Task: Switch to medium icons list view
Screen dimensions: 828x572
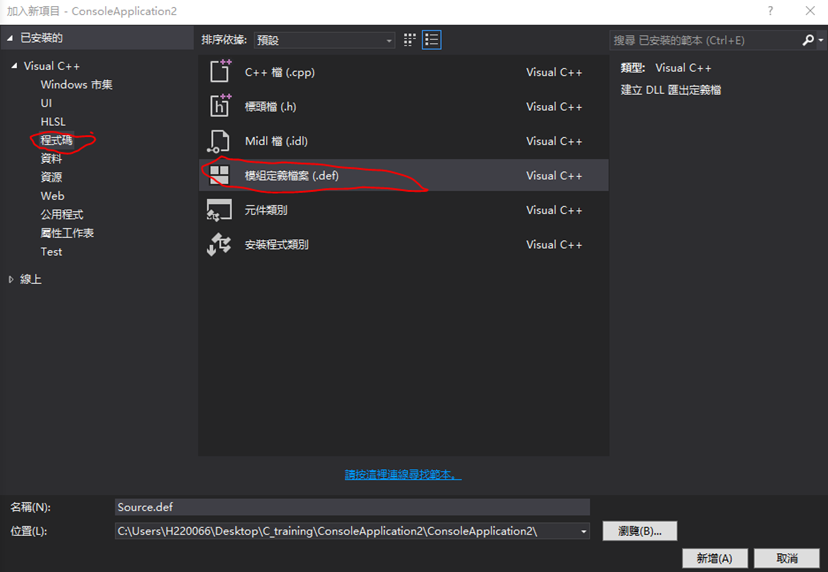Action: click(x=431, y=40)
